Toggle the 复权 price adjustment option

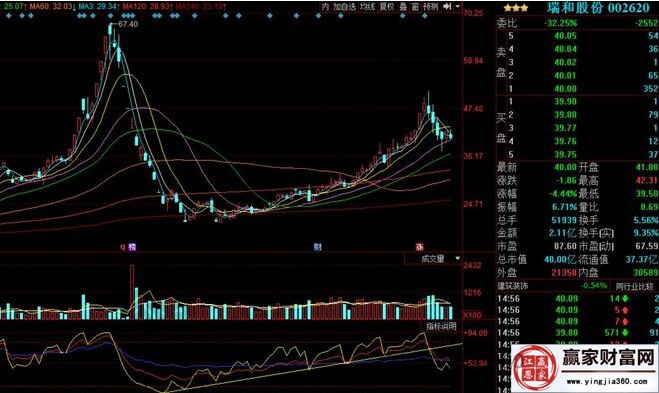[387, 7]
